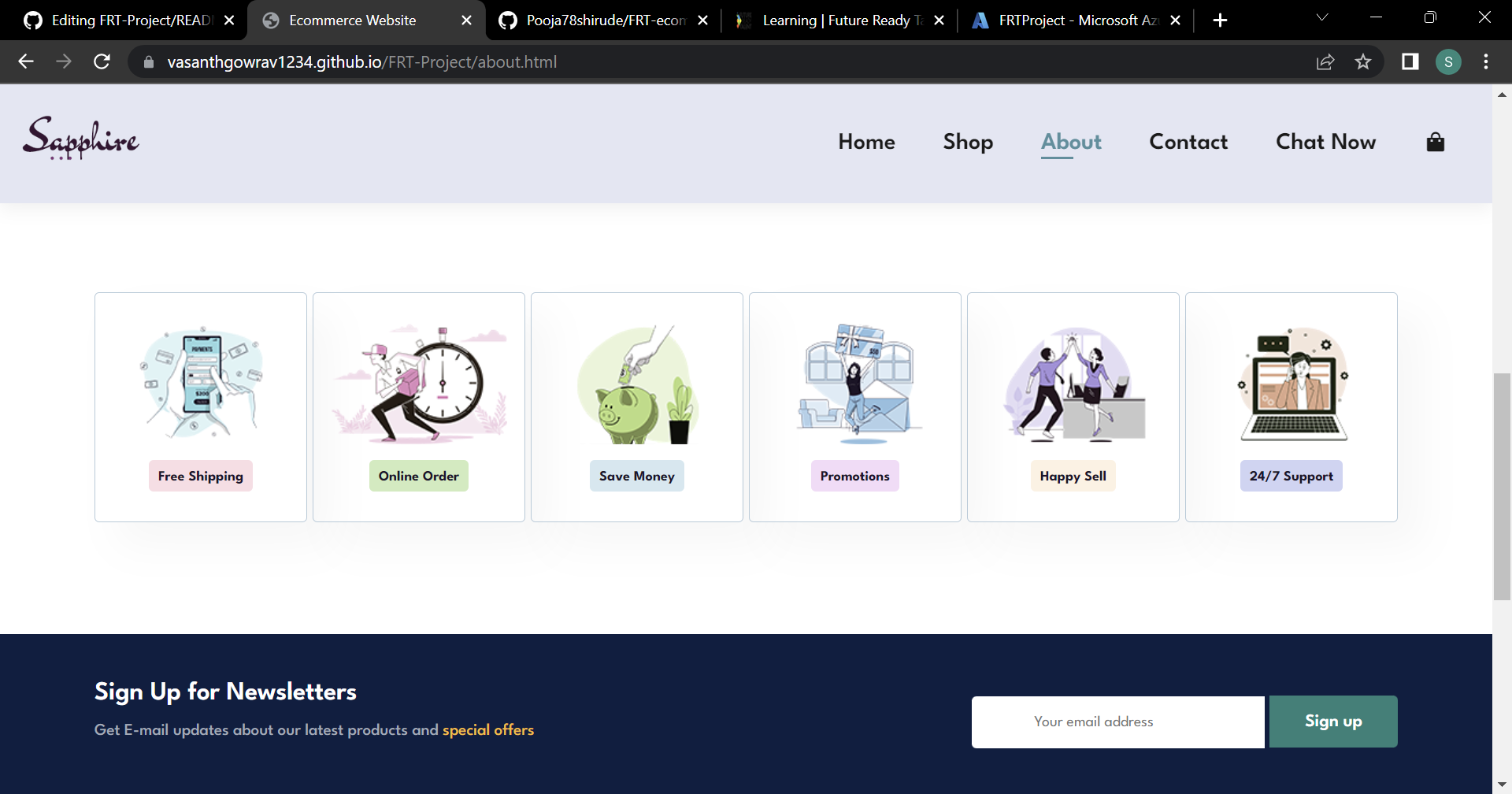Click the Sapphire logo
The height and width of the screenshot is (794, 1512).
80,137
